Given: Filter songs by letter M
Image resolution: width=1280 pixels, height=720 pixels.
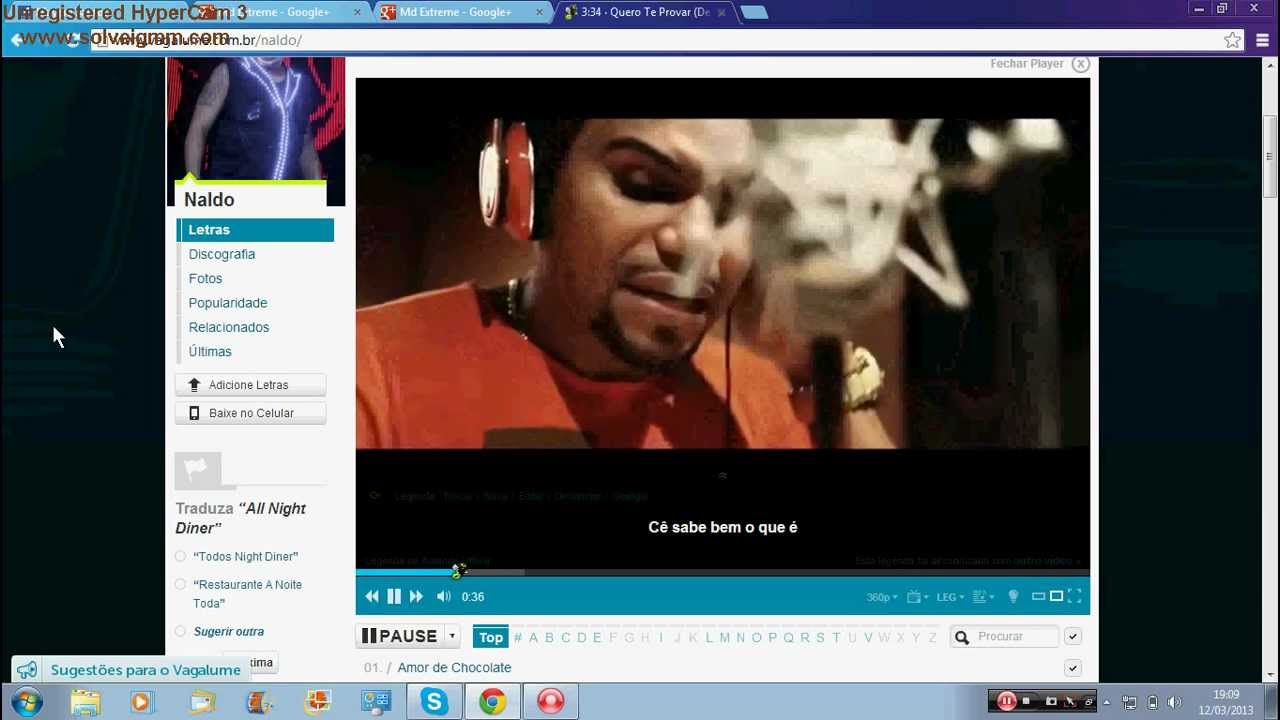Looking at the screenshot, I should click(725, 638).
